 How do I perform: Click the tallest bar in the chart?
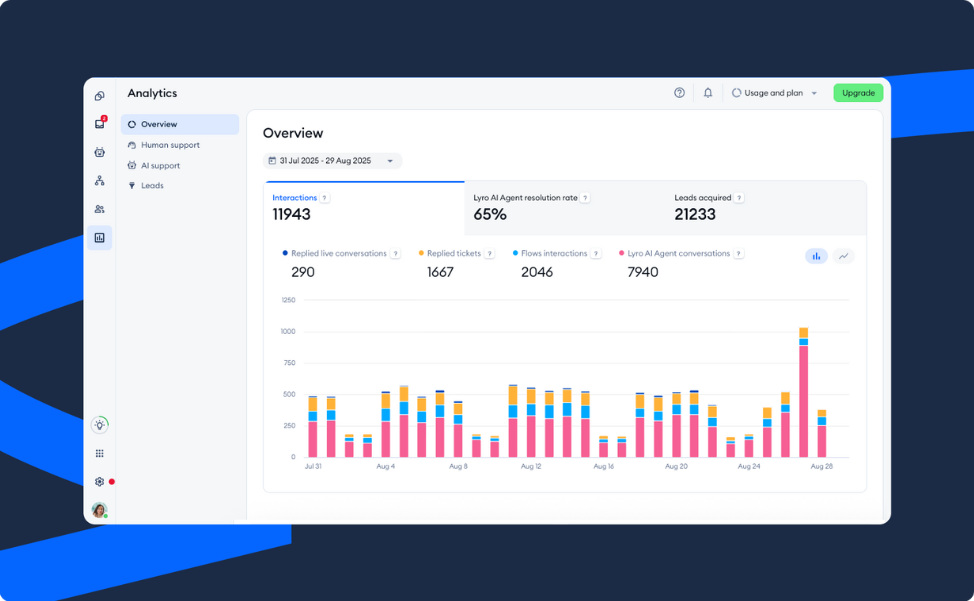(x=803, y=395)
